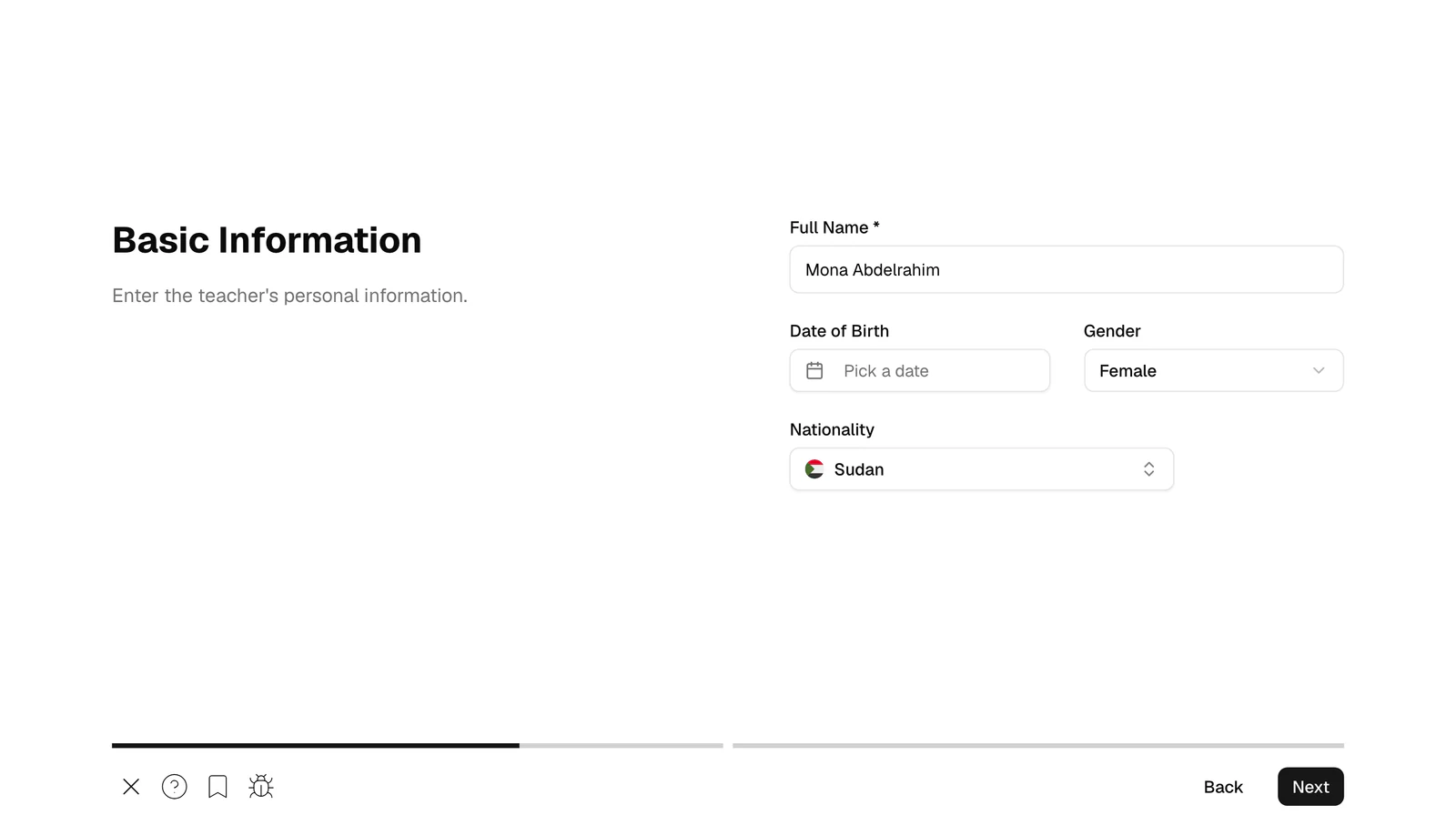The image size is (1456, 825).
Task: Click the Date of Birth label
Action: click(839, 331)
